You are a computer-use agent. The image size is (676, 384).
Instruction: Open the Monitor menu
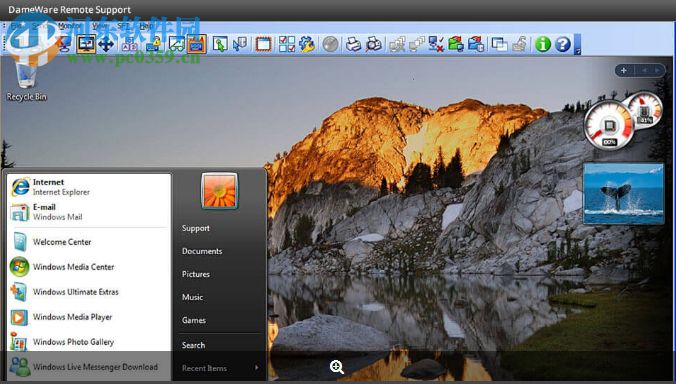pos(69,26)
